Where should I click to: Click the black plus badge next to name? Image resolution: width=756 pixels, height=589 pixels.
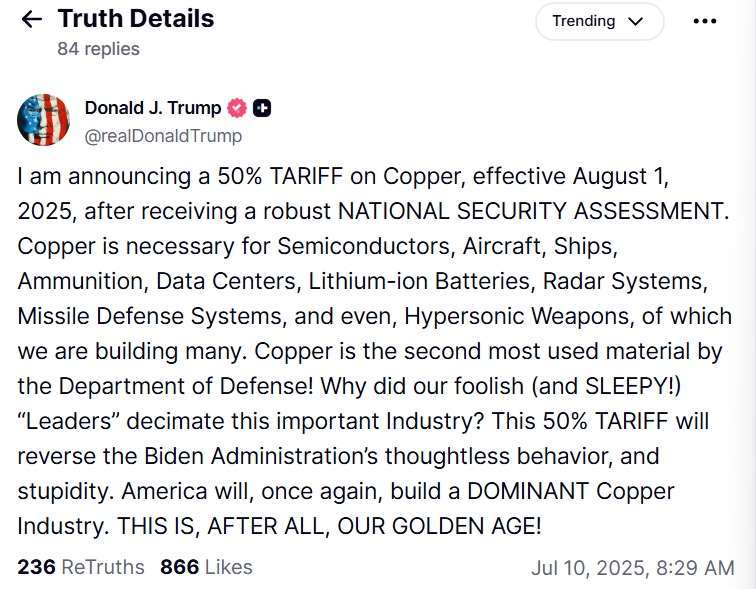(x=262, y=108)
